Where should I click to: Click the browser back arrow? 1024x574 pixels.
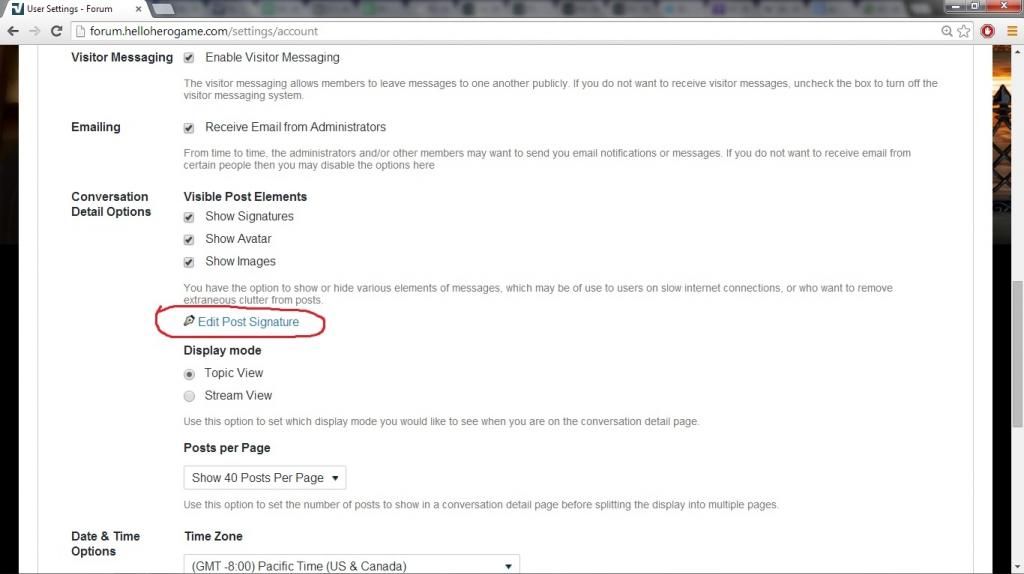[x=13, y=31]
